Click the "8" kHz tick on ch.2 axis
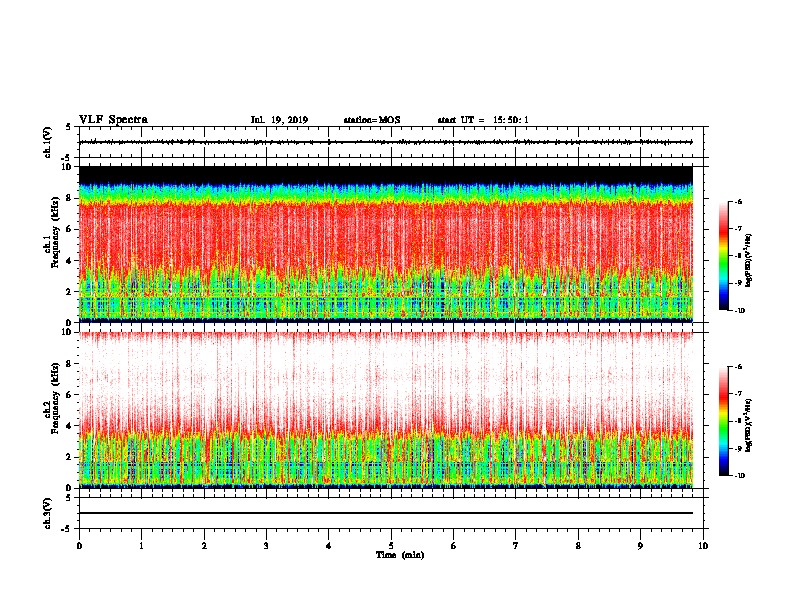 (69, 364)
